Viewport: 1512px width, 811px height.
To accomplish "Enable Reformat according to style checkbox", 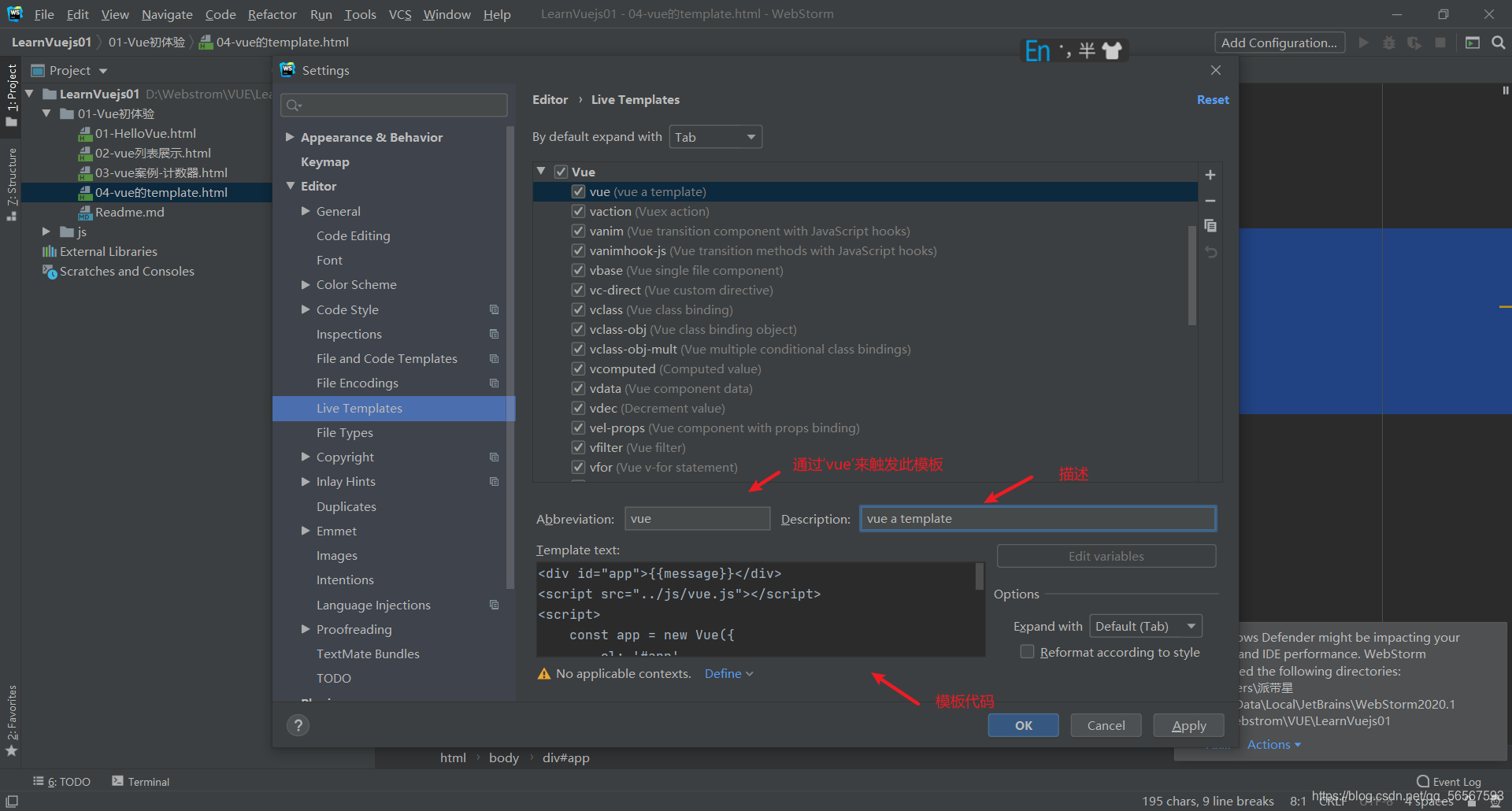I will [1027, 651].
